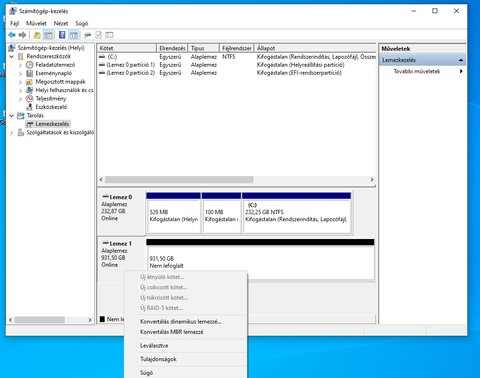The image size is (480, 378).
Task: Go back with the blue left arrow
Action: point(12,35)
